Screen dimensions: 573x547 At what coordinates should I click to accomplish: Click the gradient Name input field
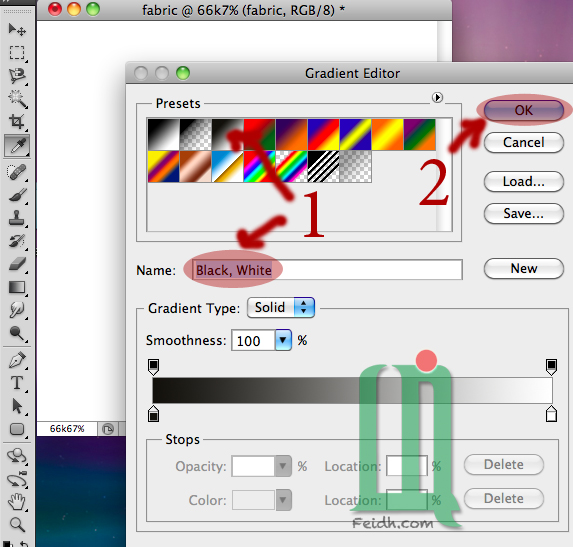pyautogui.click(x=327, y=270)
